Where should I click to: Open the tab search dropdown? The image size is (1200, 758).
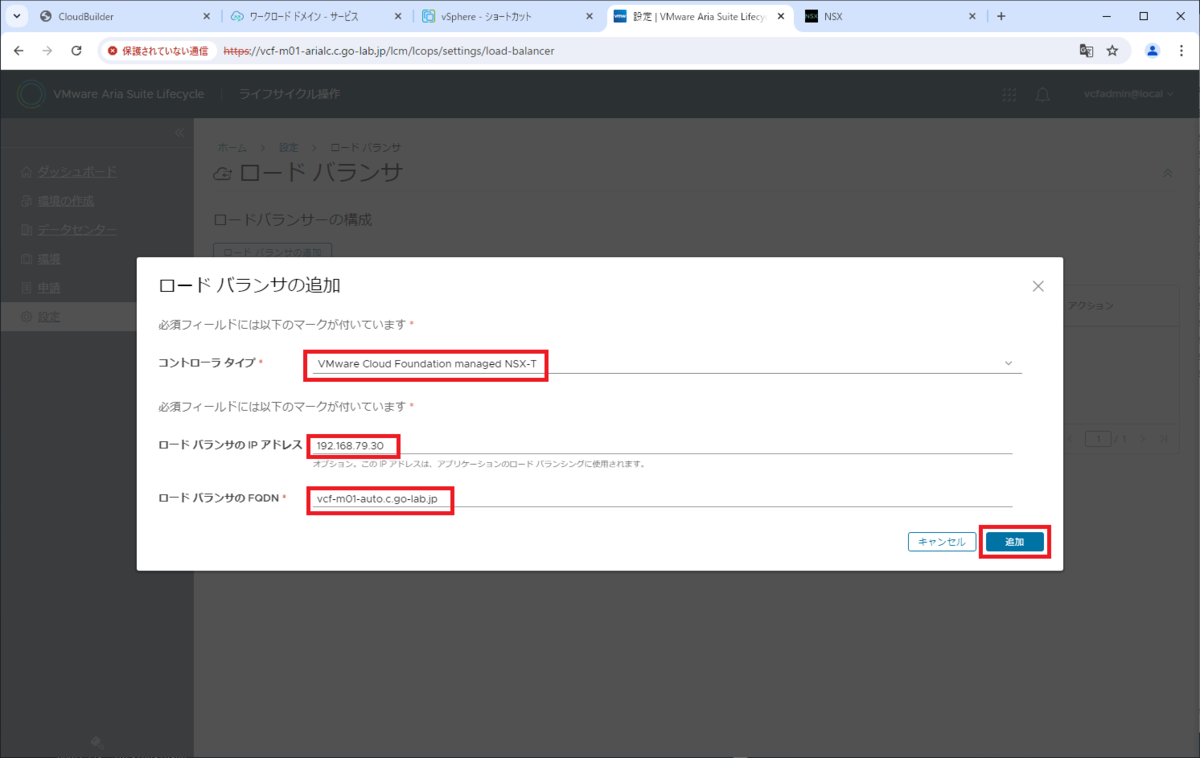[x=16, y=17]
